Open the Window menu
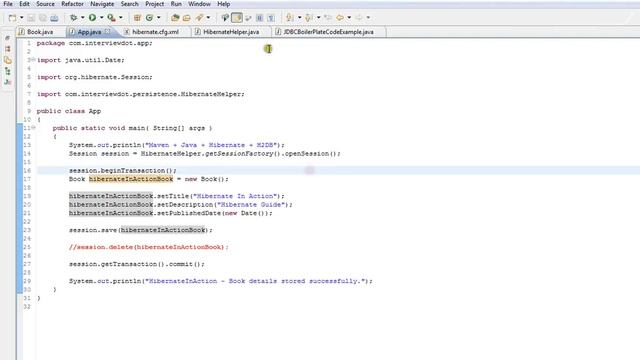 199,4
